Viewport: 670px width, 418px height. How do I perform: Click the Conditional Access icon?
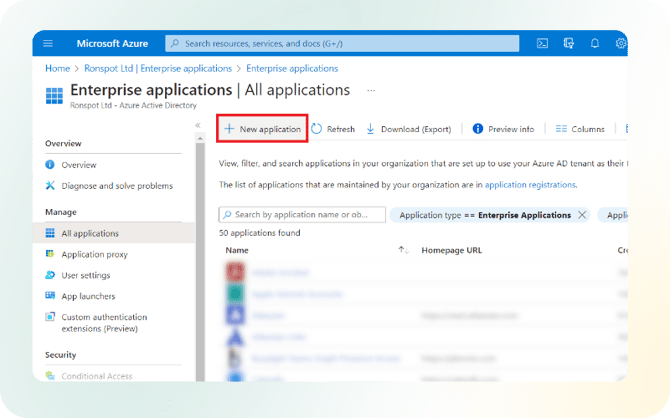50,376
